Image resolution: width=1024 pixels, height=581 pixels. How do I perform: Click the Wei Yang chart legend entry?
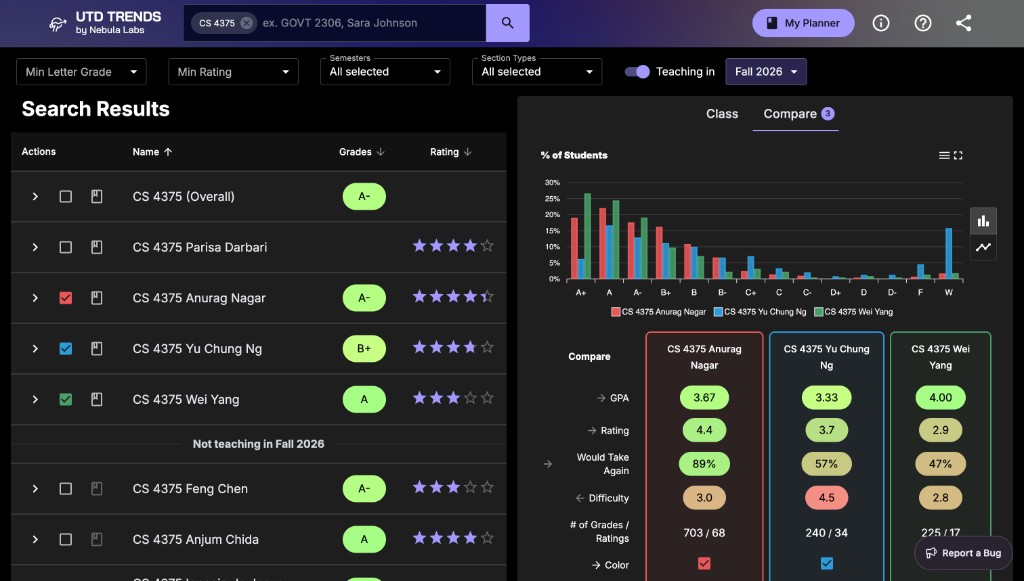tap(854, 312)
